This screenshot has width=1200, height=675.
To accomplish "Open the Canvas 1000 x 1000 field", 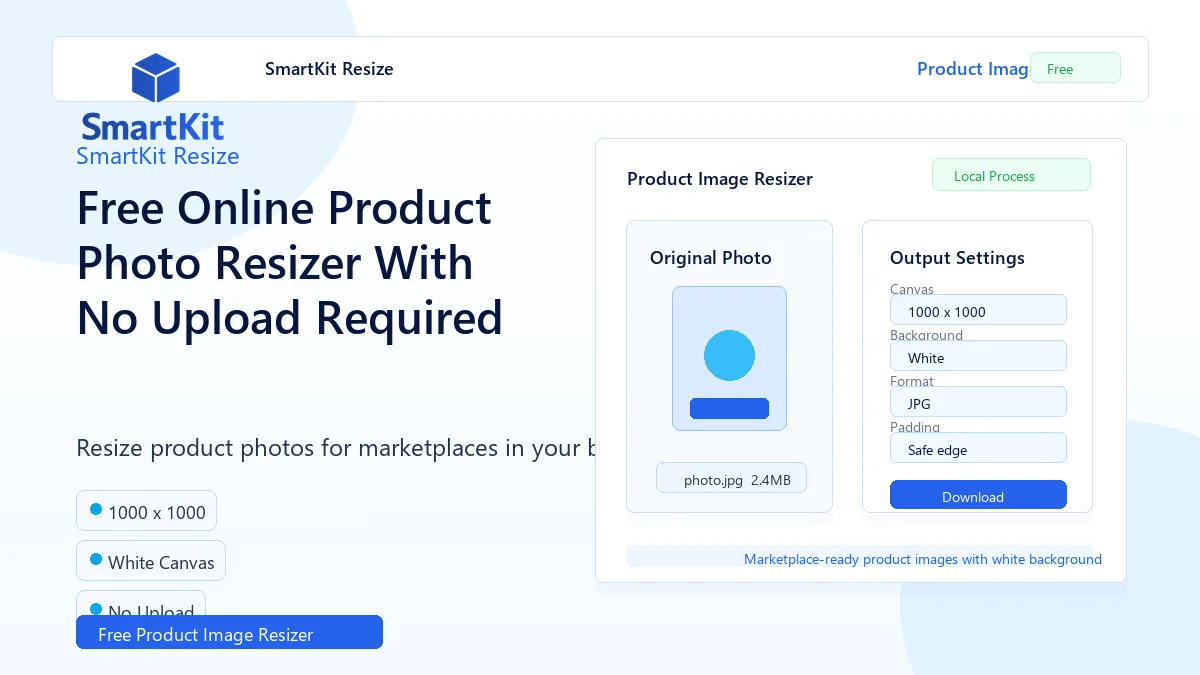I will pos(978,310).
